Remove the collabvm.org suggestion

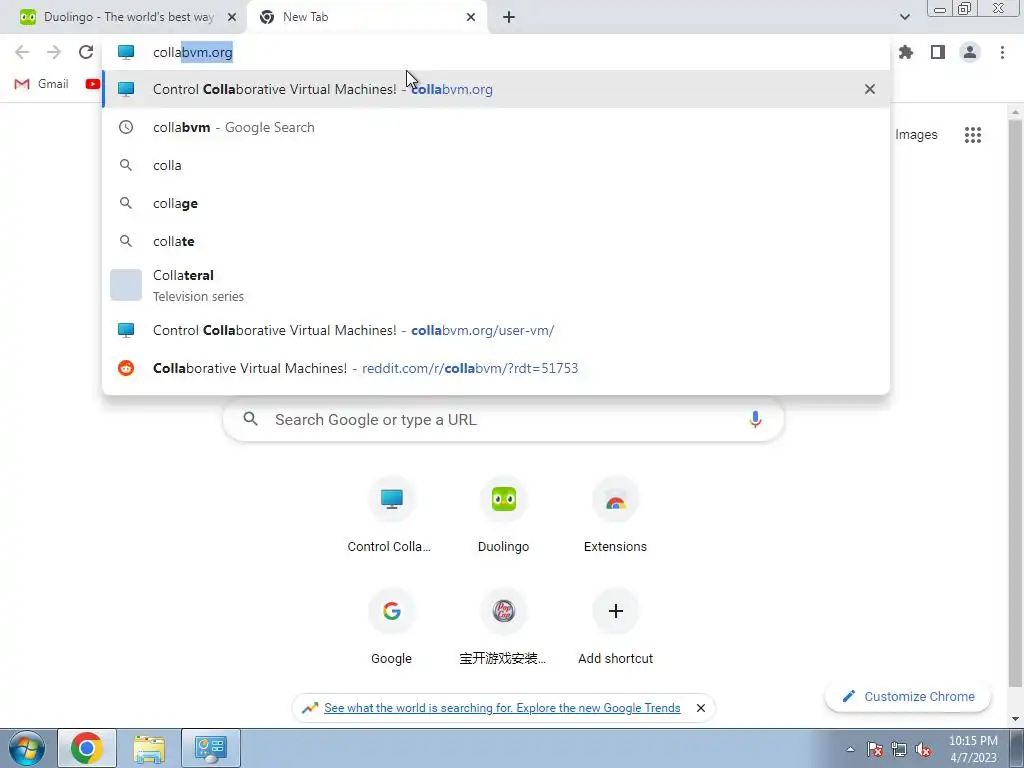coord(869,89)
